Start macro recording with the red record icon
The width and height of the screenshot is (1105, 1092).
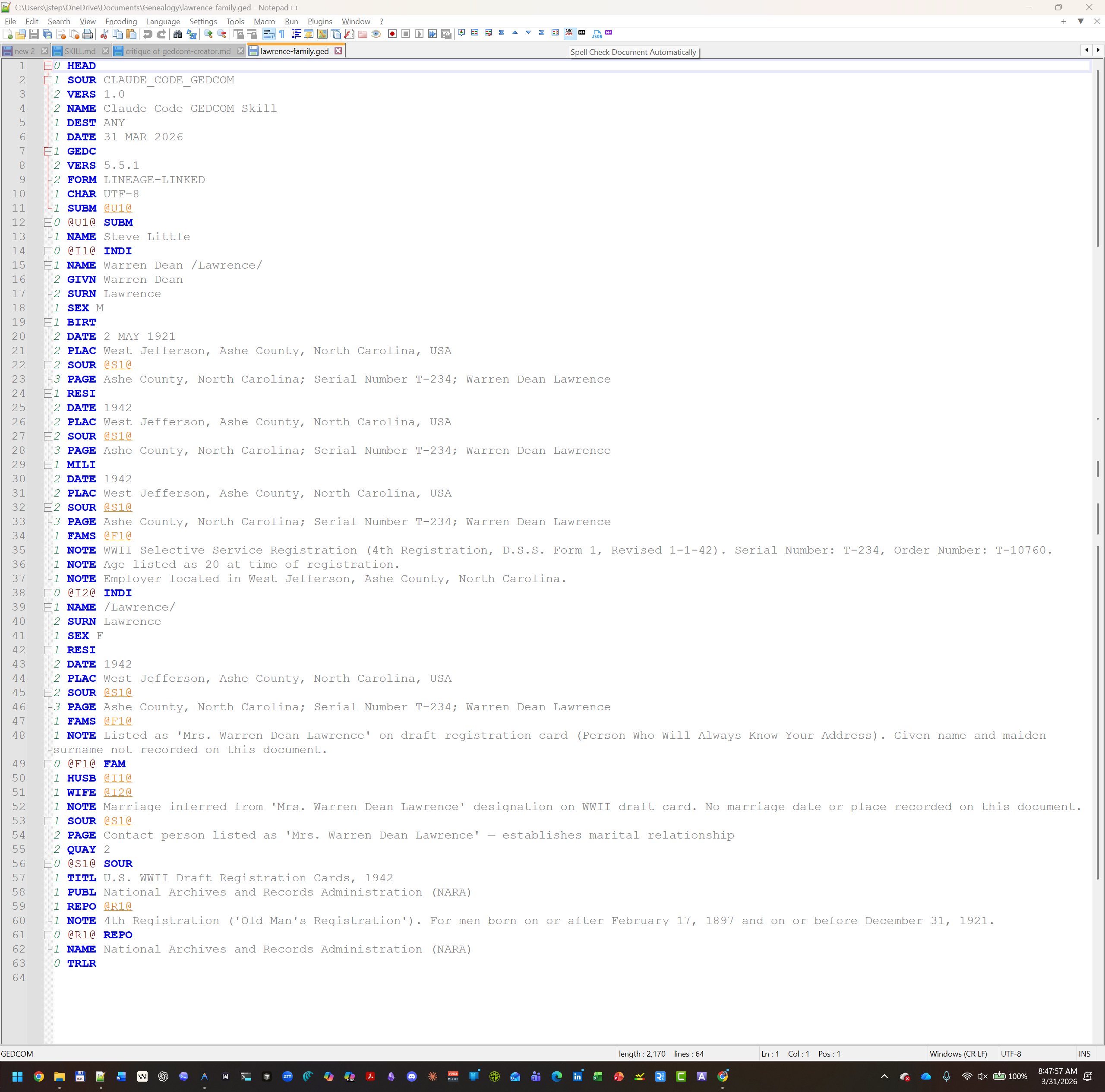click(x=392, y=34)
